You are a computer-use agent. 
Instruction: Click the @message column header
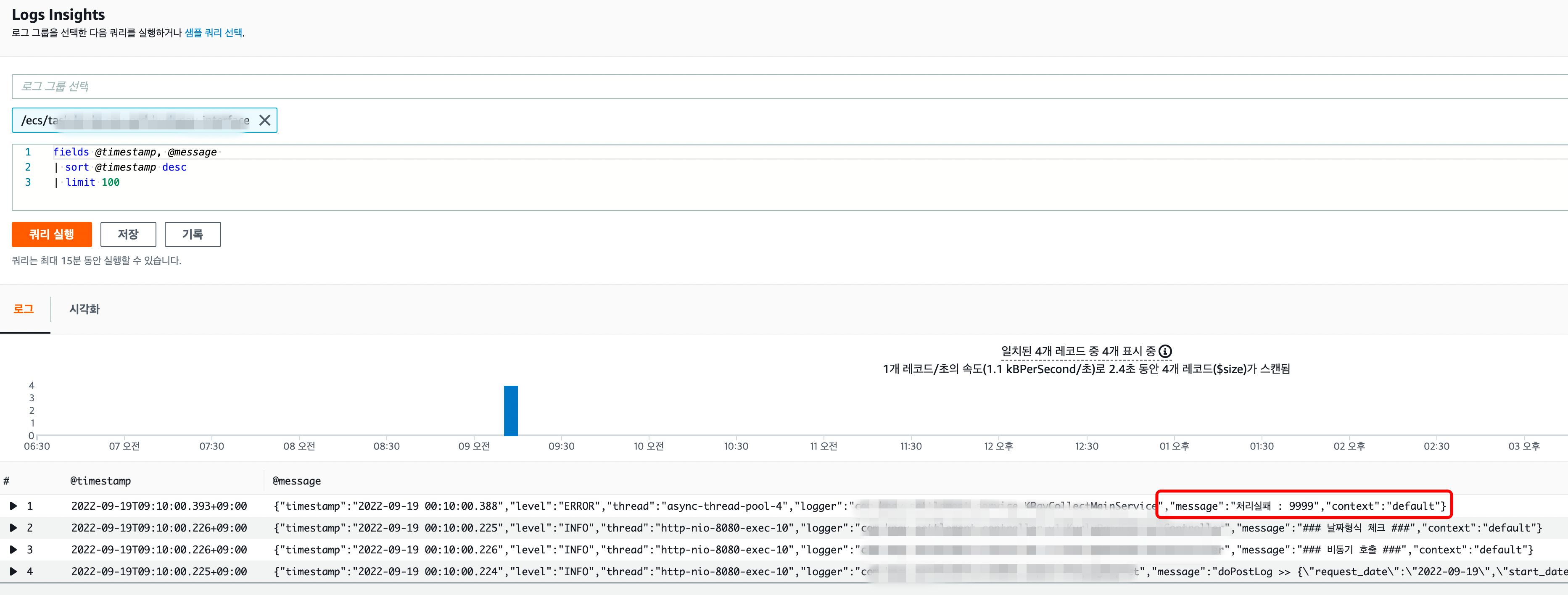point(296,481)
